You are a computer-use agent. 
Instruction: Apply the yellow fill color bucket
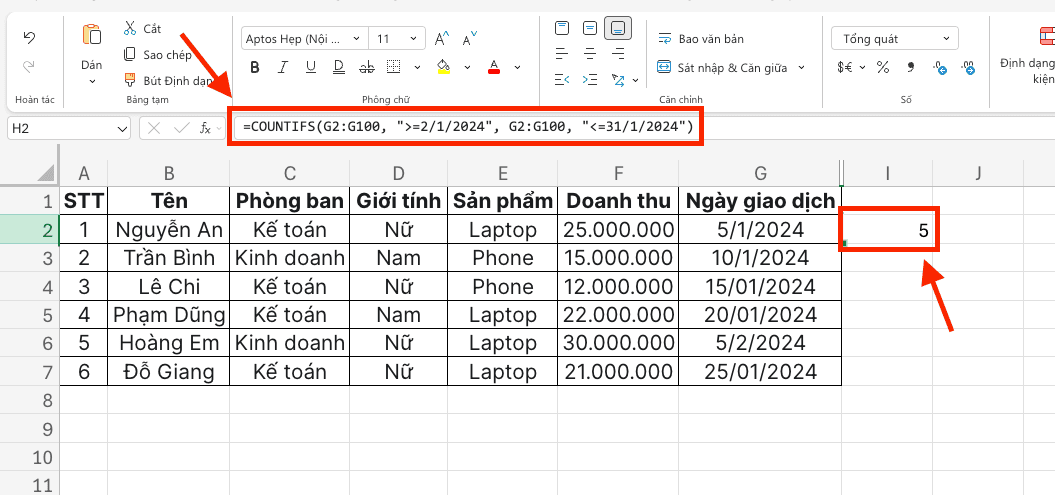pyautogui.click(x=443, y=67)
